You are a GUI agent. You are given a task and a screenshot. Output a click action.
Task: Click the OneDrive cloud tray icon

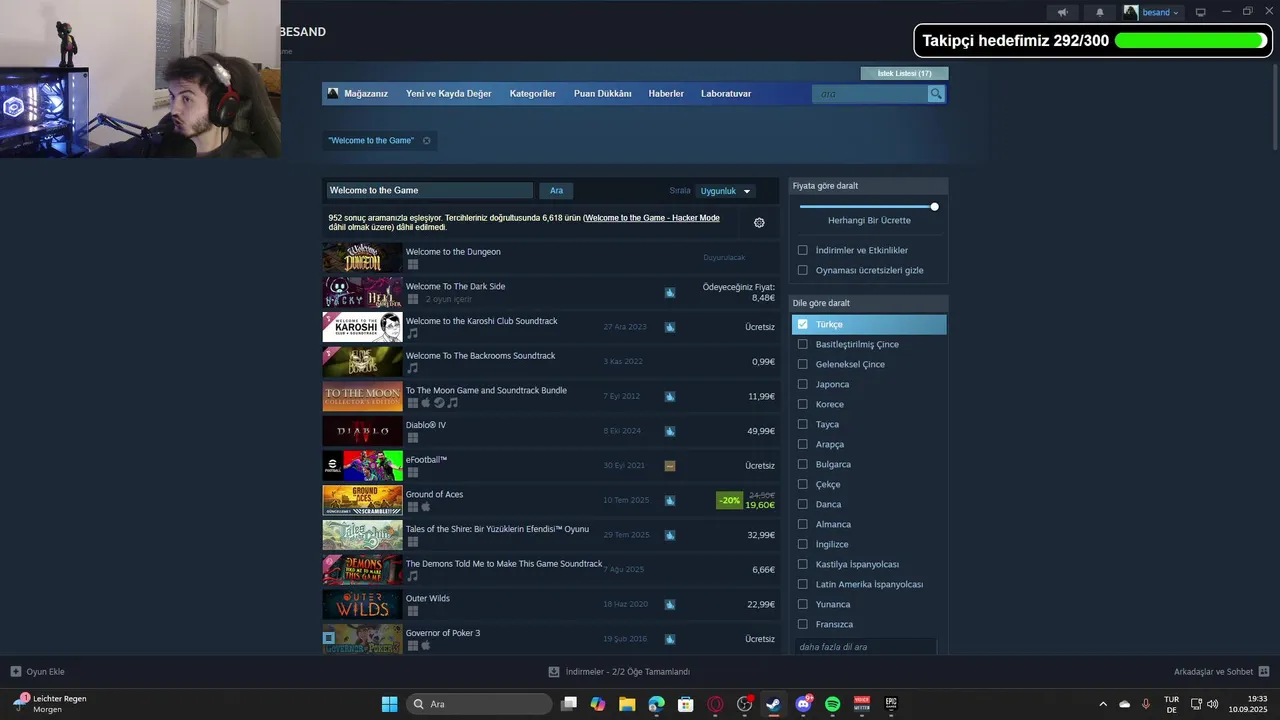(x=1125, y=704)
